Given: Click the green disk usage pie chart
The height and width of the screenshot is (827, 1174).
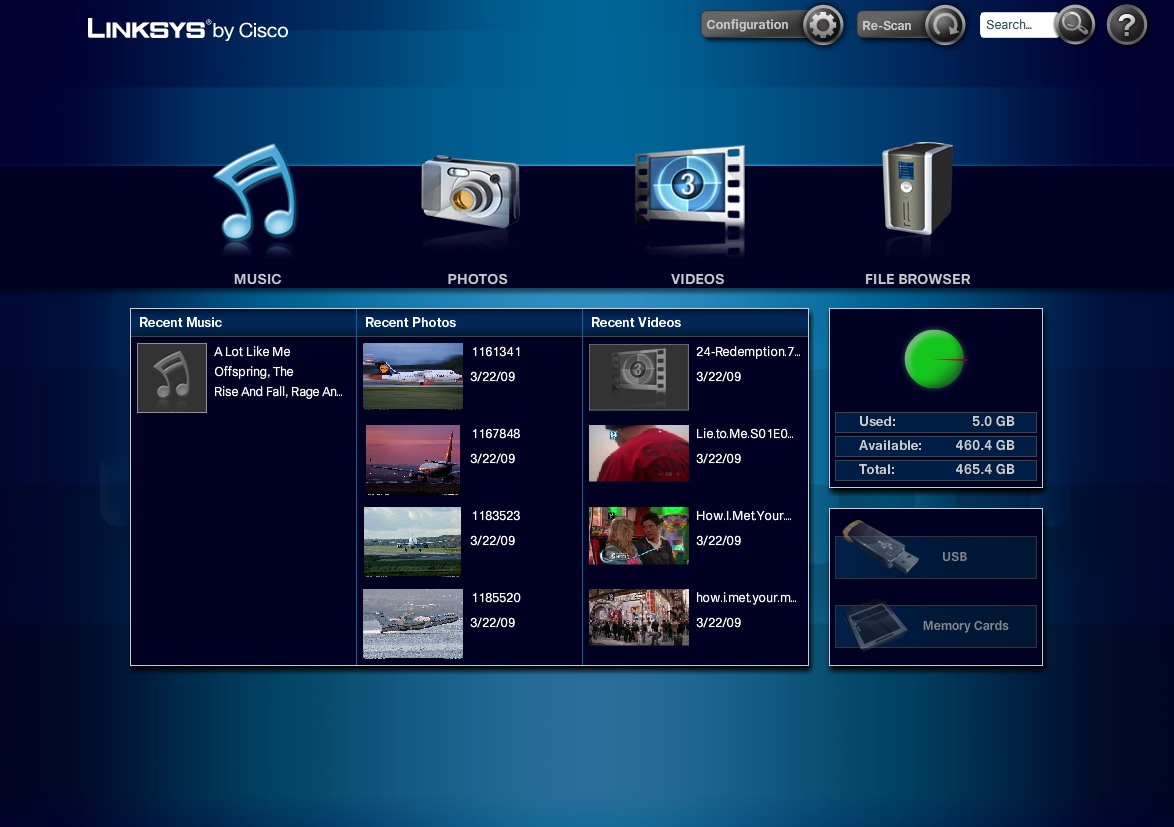Looking at the screenshot, I should pos(934,359).
